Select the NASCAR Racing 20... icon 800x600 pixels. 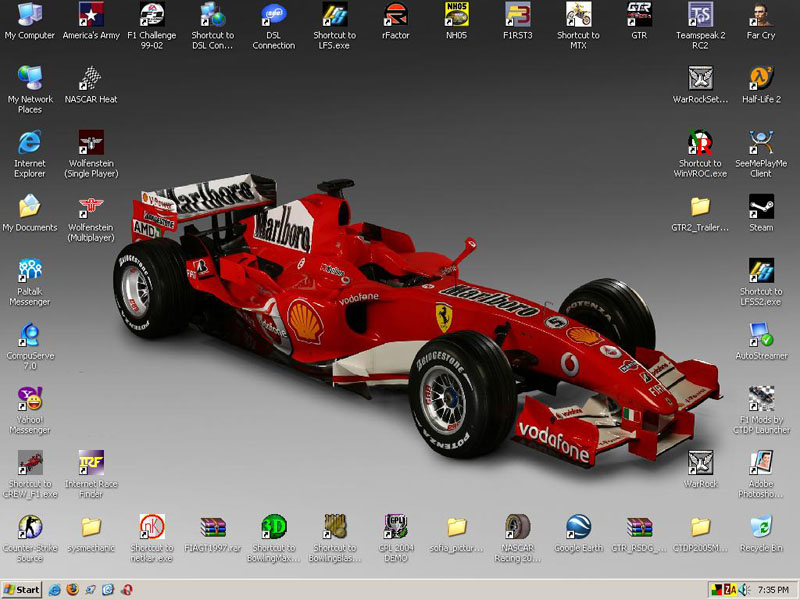(517, 538)
